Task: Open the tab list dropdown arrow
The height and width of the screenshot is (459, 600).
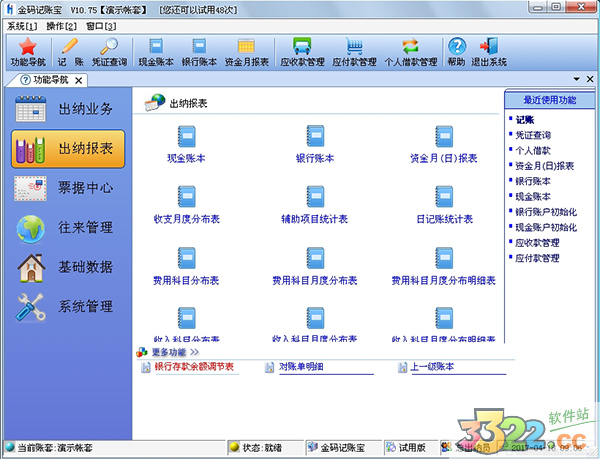Action: point(576,79)
